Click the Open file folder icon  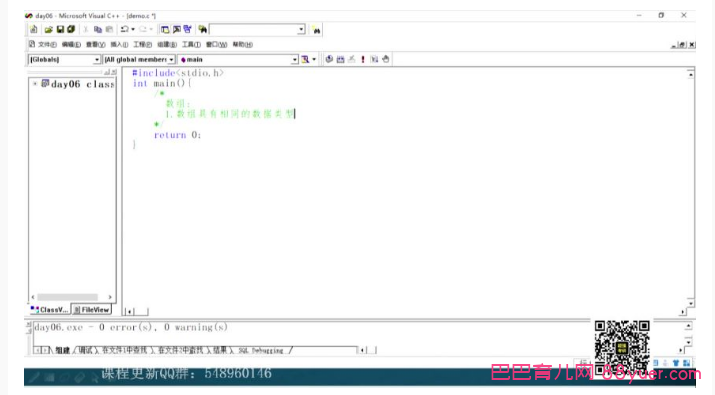coord(48,30)
